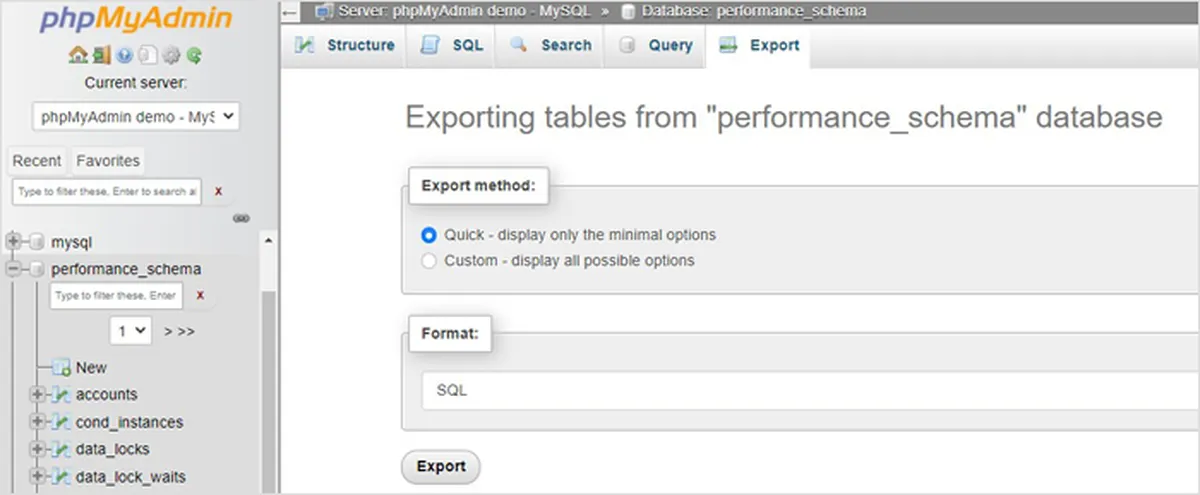Collapse the performance_schema database node
This screenshot has height=495, width=1200.
click(x=14, y=269)
